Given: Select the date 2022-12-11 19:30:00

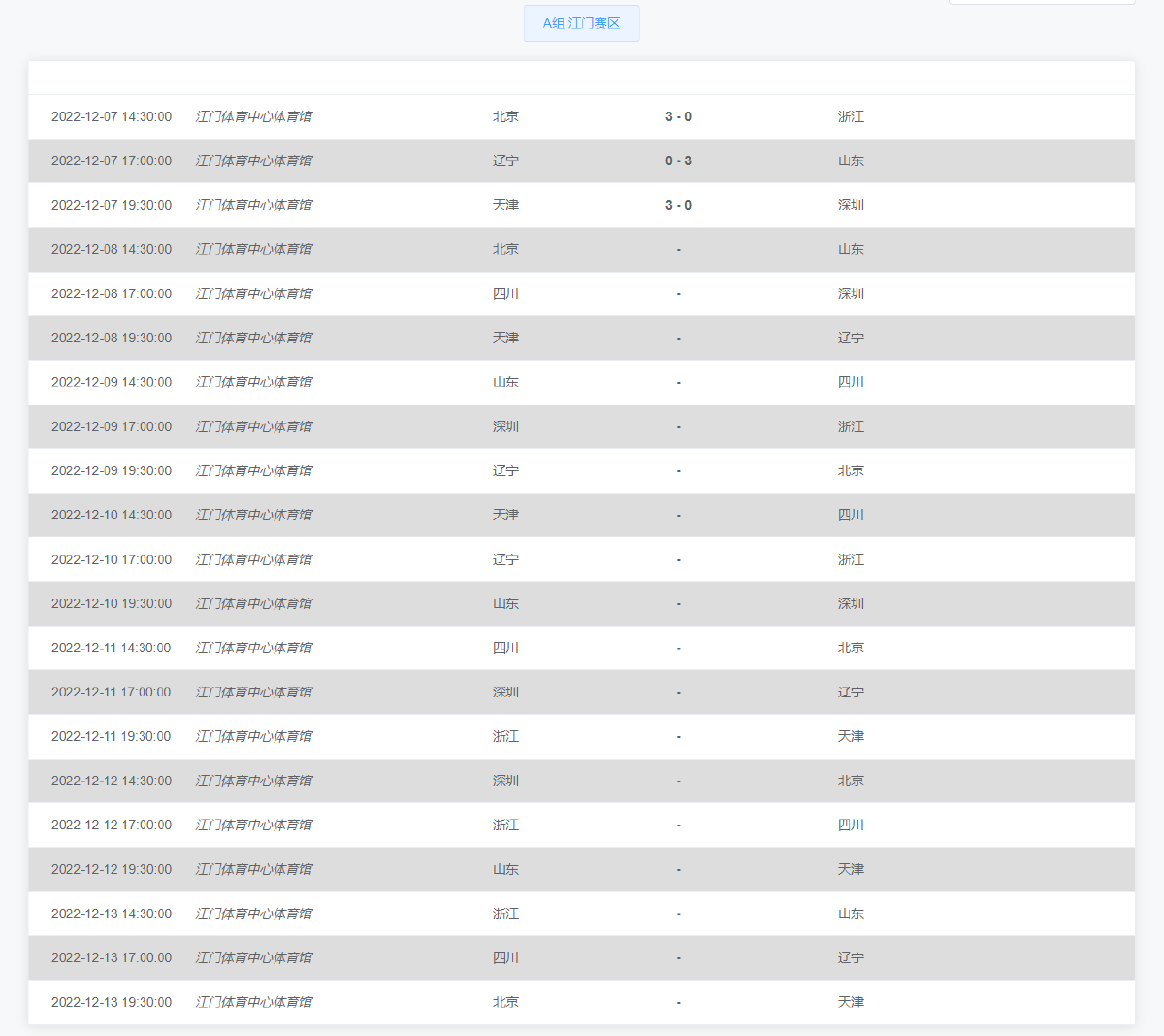Looking at the screenshot, I should [x=112, y=736].
